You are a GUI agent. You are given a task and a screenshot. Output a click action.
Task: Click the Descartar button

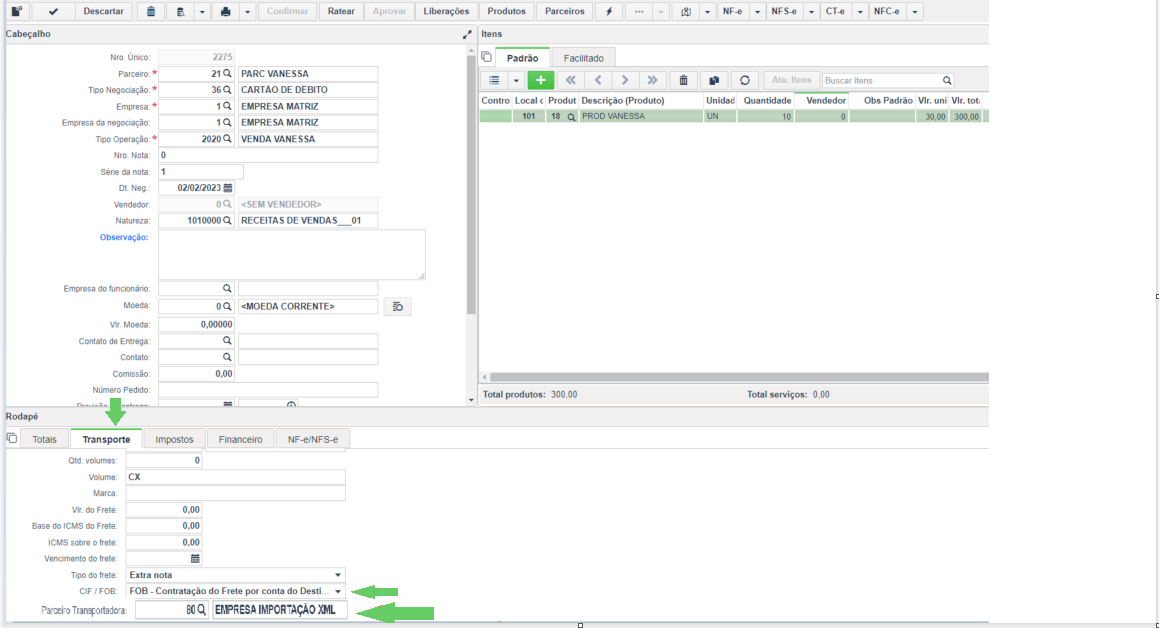coord(103,11)
